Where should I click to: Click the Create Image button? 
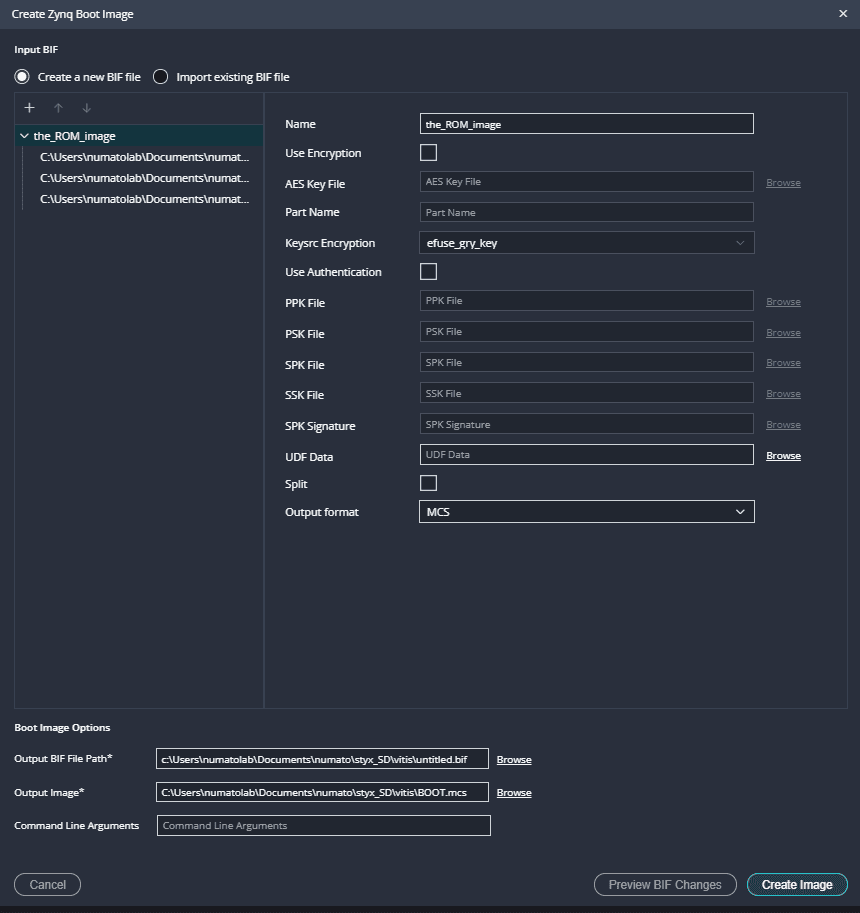[796, 885]
